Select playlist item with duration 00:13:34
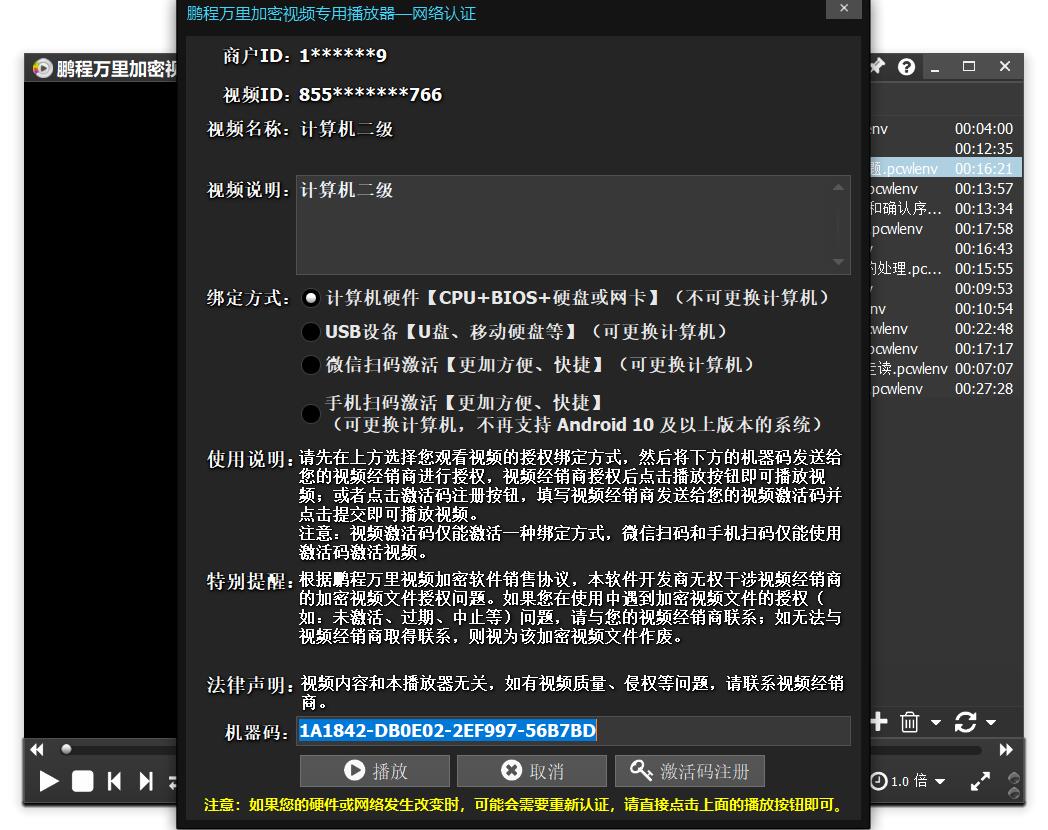This screenshot has width=1048, height=830. tap(945, 209)
